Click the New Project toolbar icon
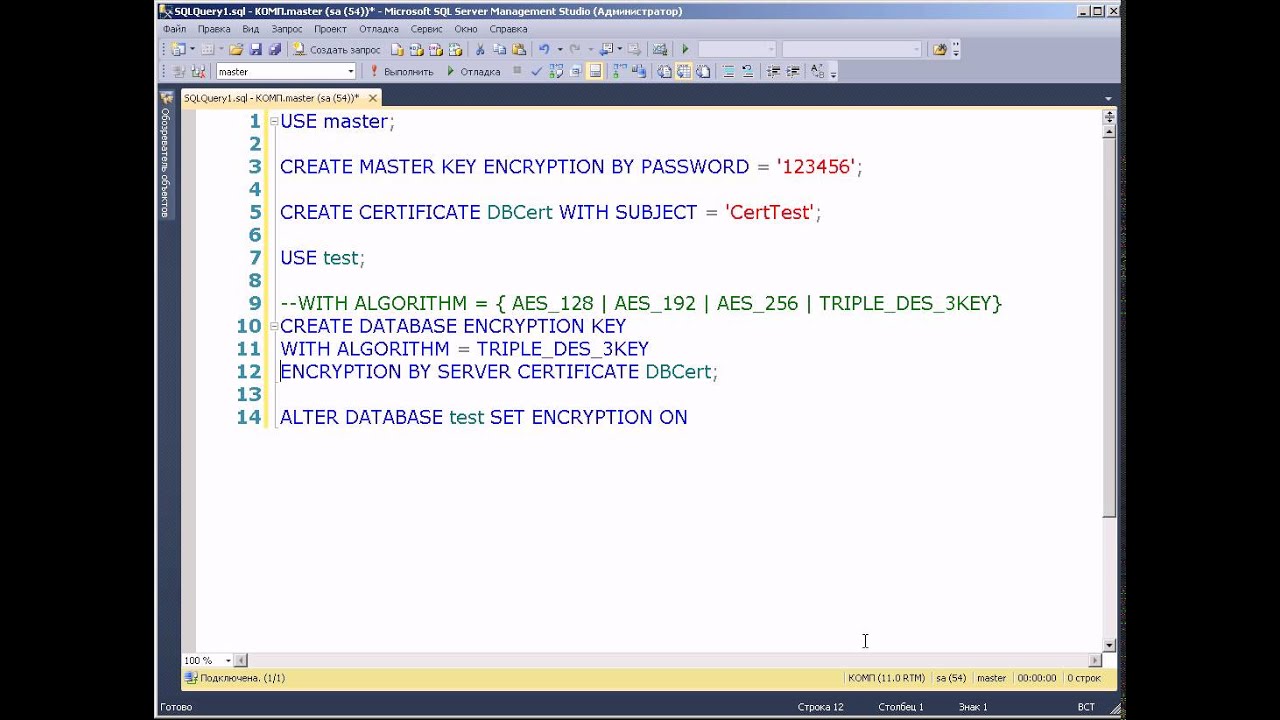Viewport: 1280px width, 720px height. click(178, 49)
